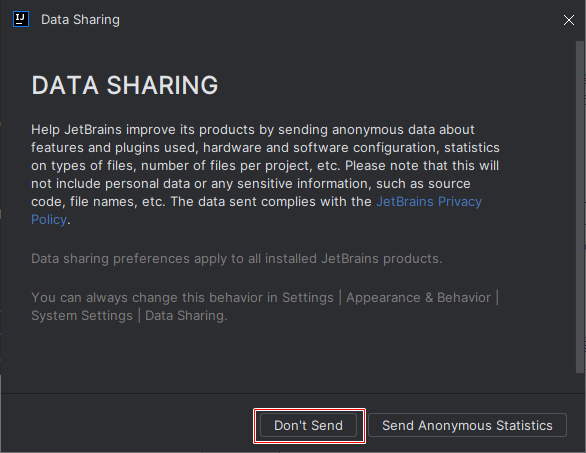
Task: Click the word 'Settings' in the path hint
Action: pos(308,298)
